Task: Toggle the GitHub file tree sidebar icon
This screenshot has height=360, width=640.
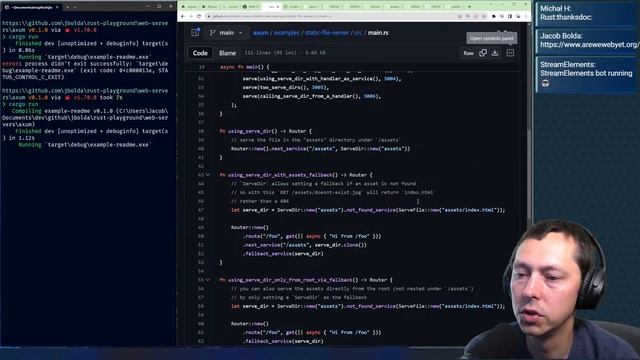Action: pyautogui.click(x=195, y=32)
